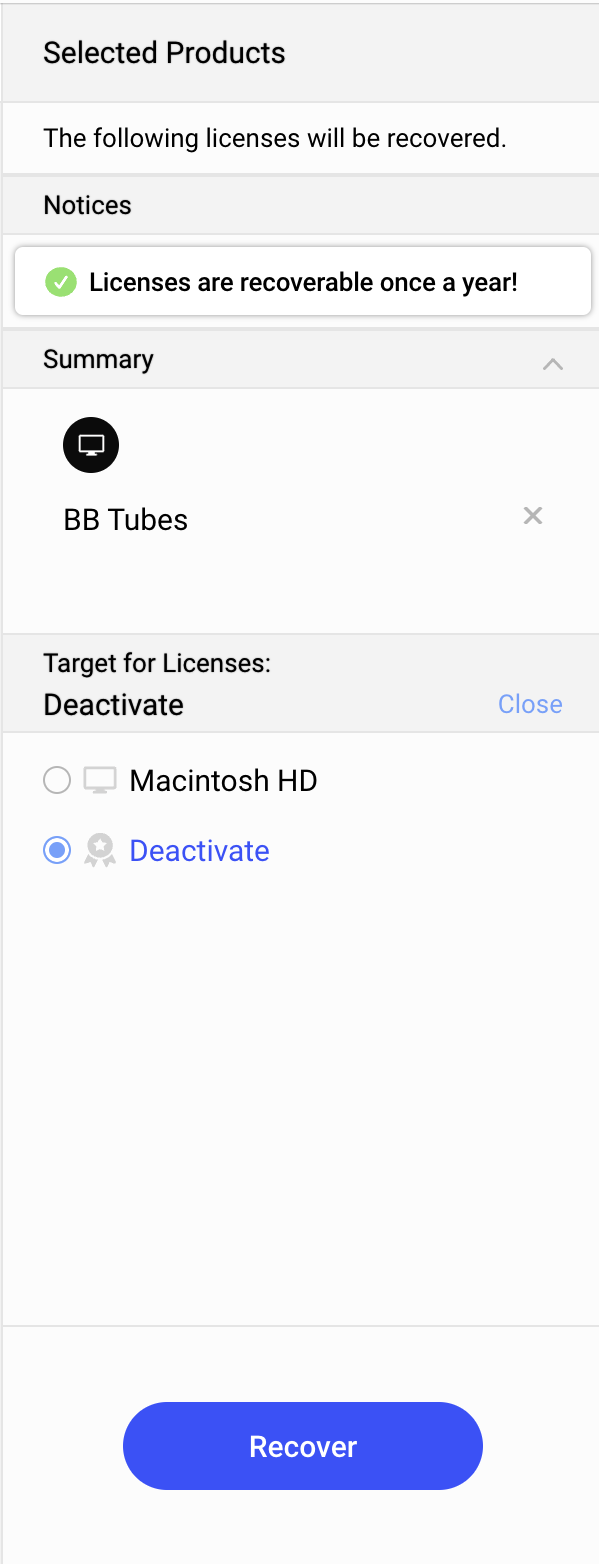Click the blue Deactivate option label
599x1565 pixels.
[x=200, y=851]
